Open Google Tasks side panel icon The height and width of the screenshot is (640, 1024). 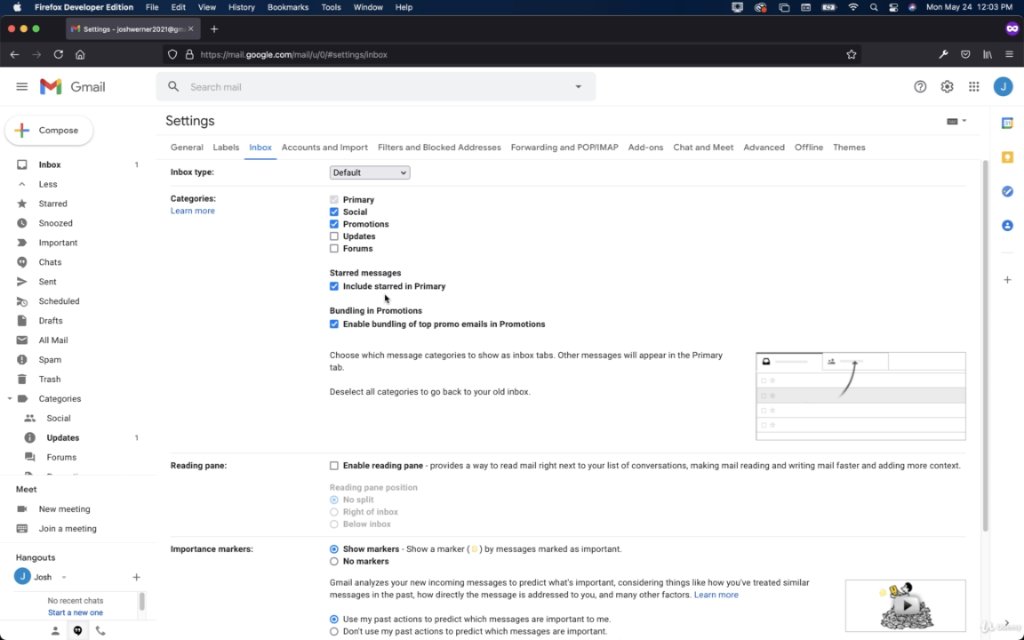click(x=1007, y=191)
